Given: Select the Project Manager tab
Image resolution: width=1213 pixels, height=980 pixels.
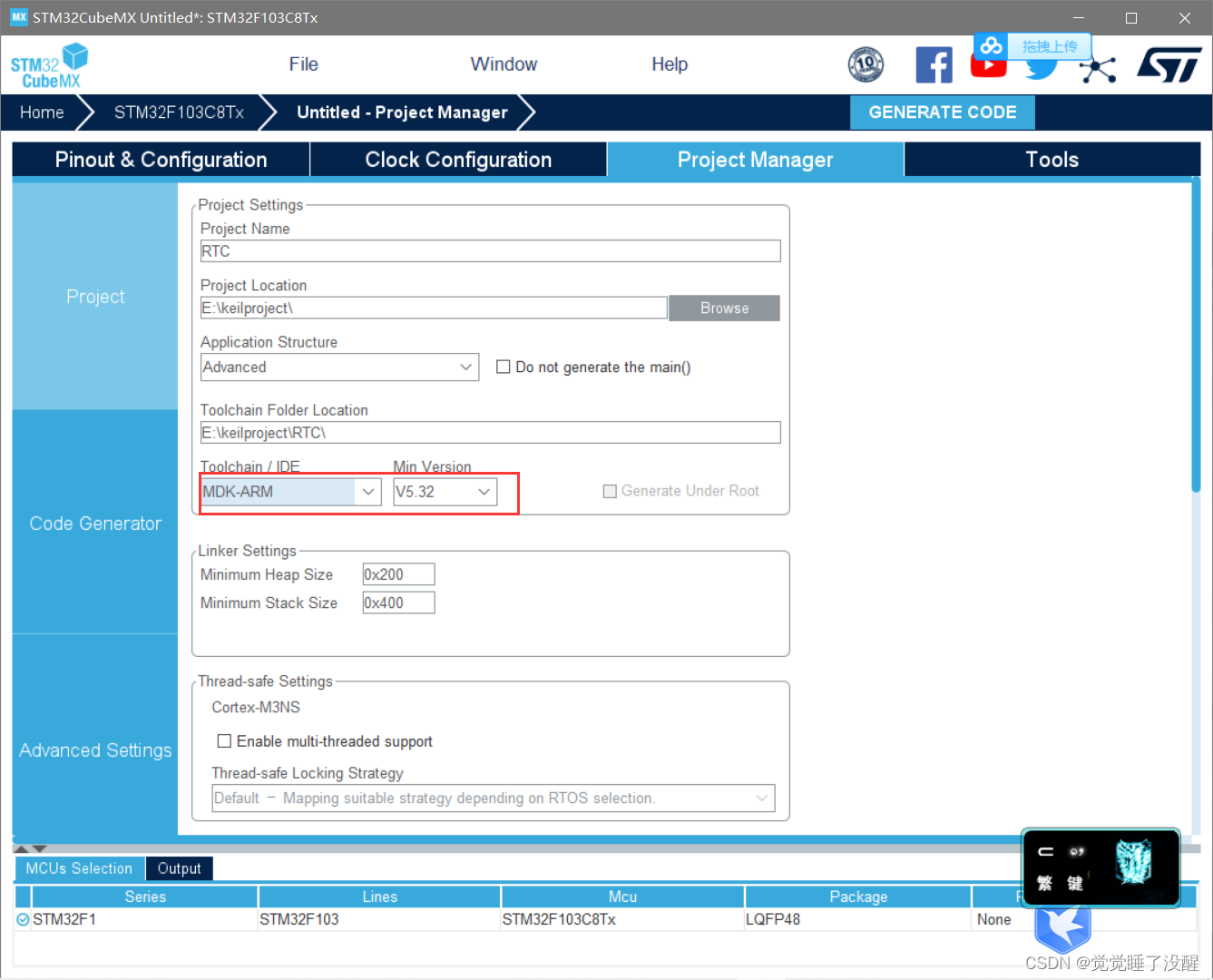Looking at the screenshot, I should pos(755,160).
